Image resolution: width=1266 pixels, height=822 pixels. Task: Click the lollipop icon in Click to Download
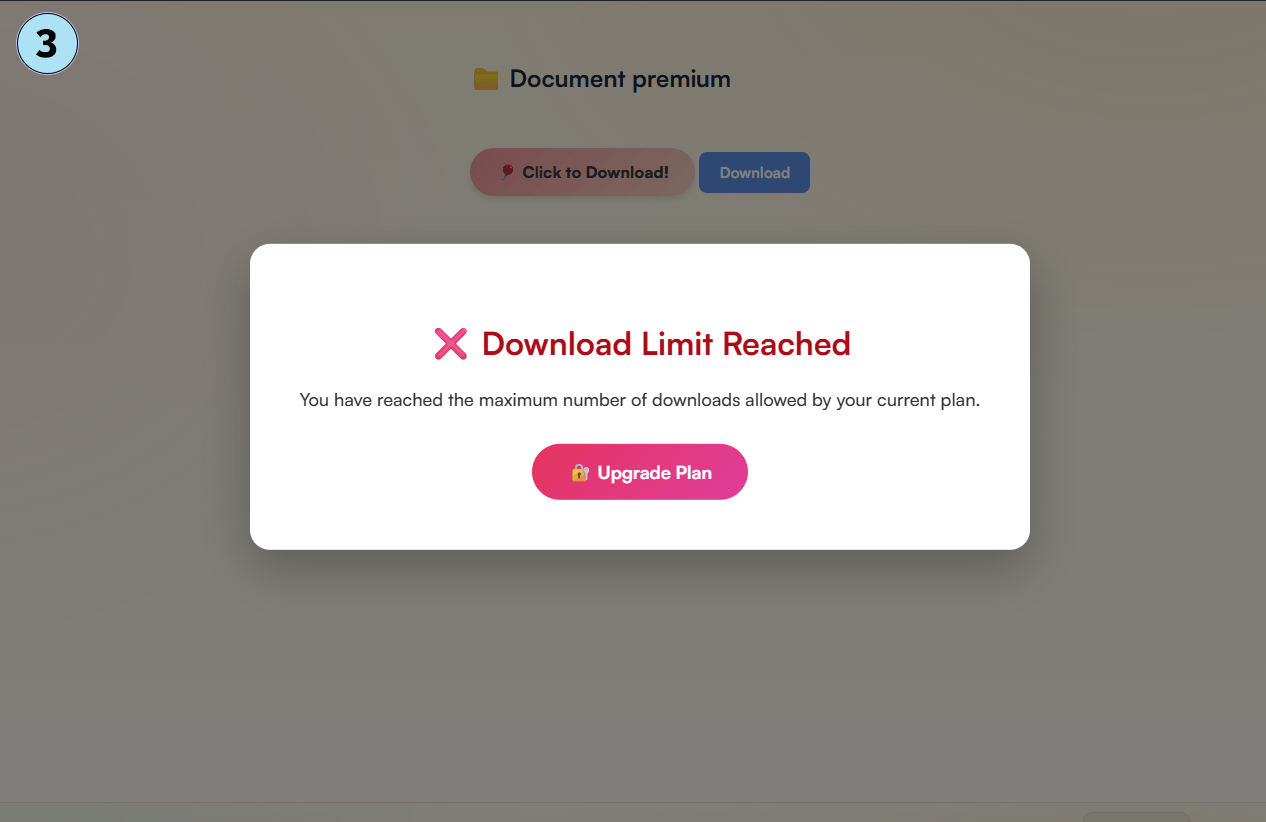[x=506, y=172]
